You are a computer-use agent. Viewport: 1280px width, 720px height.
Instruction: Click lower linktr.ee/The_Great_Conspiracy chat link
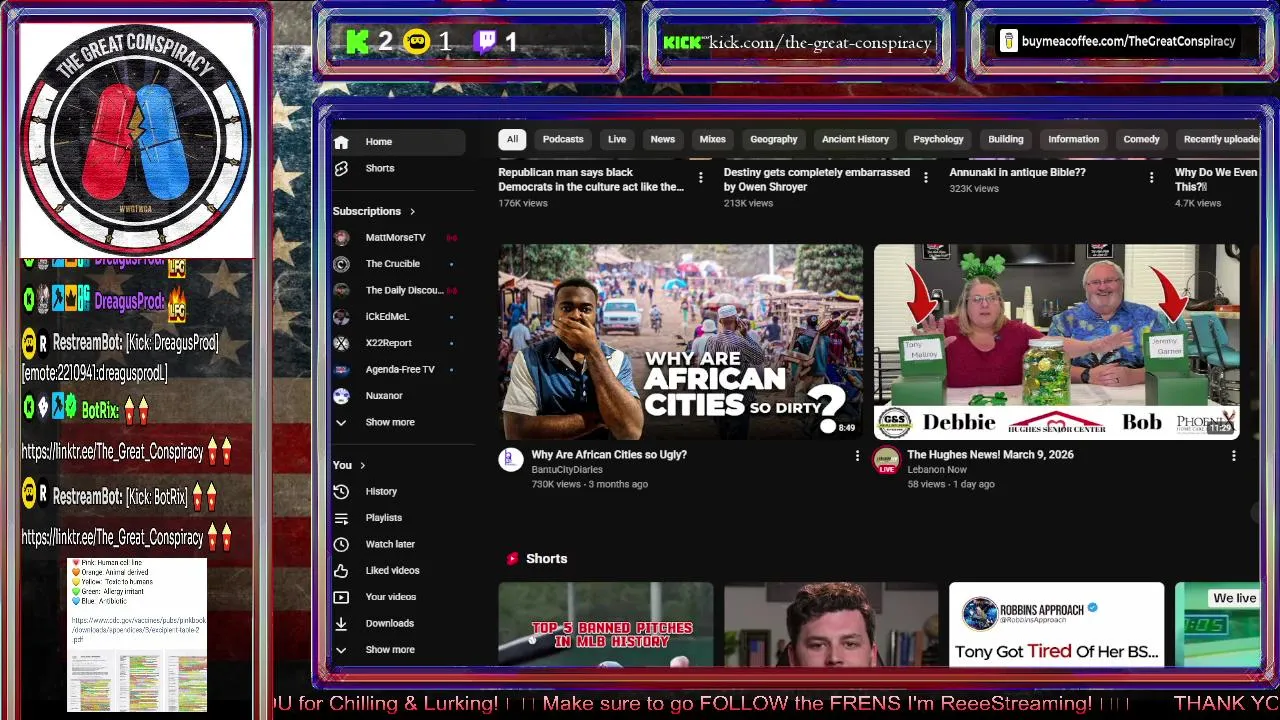point(113,538)
